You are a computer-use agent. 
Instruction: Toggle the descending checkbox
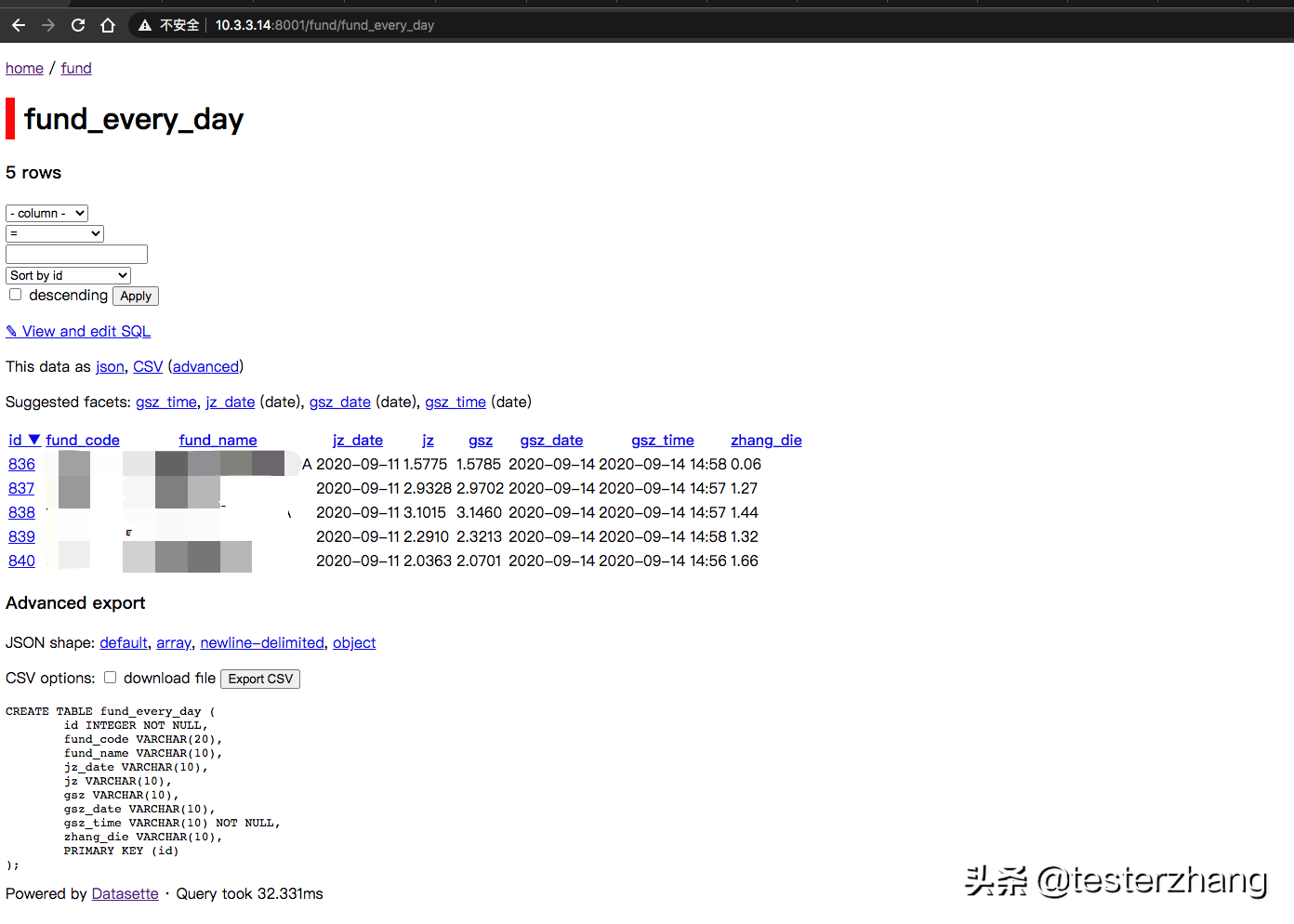point(15,295)
